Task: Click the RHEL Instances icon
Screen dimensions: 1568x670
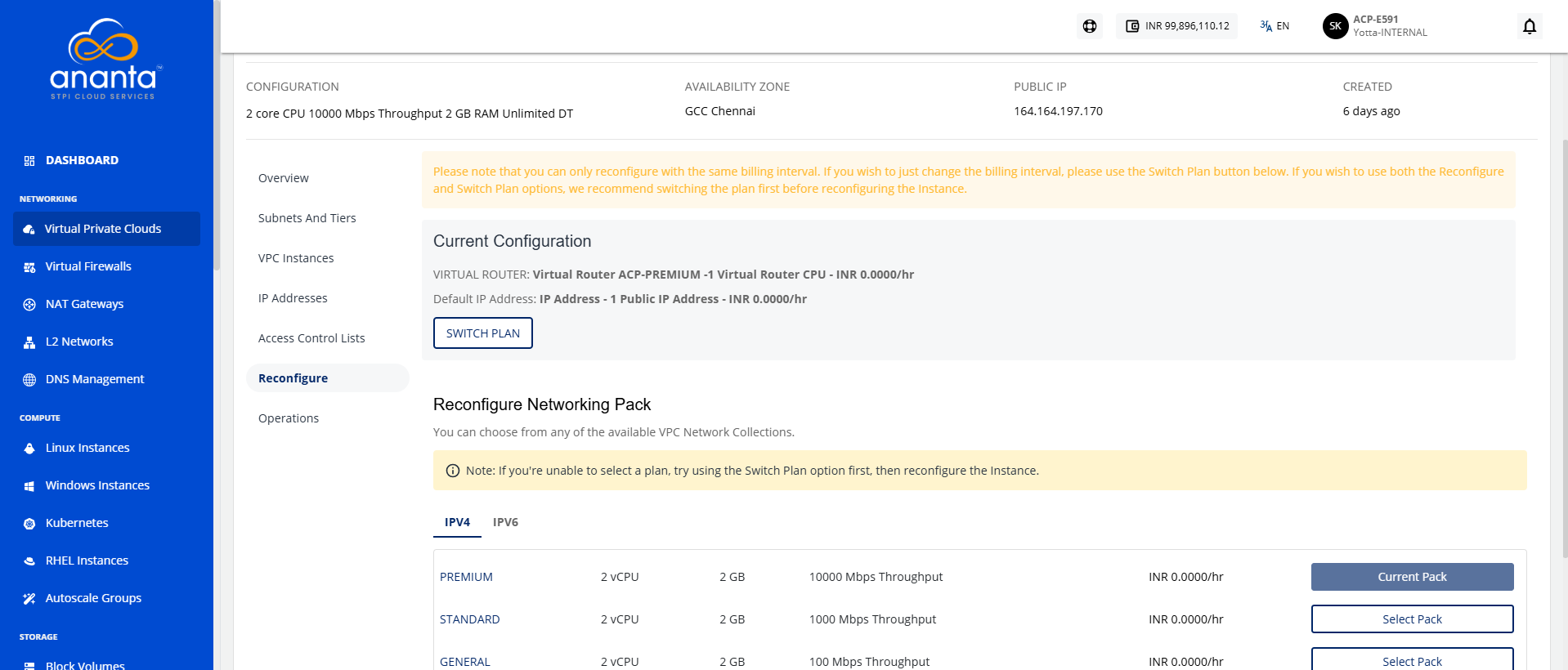Action: (29, 561)
